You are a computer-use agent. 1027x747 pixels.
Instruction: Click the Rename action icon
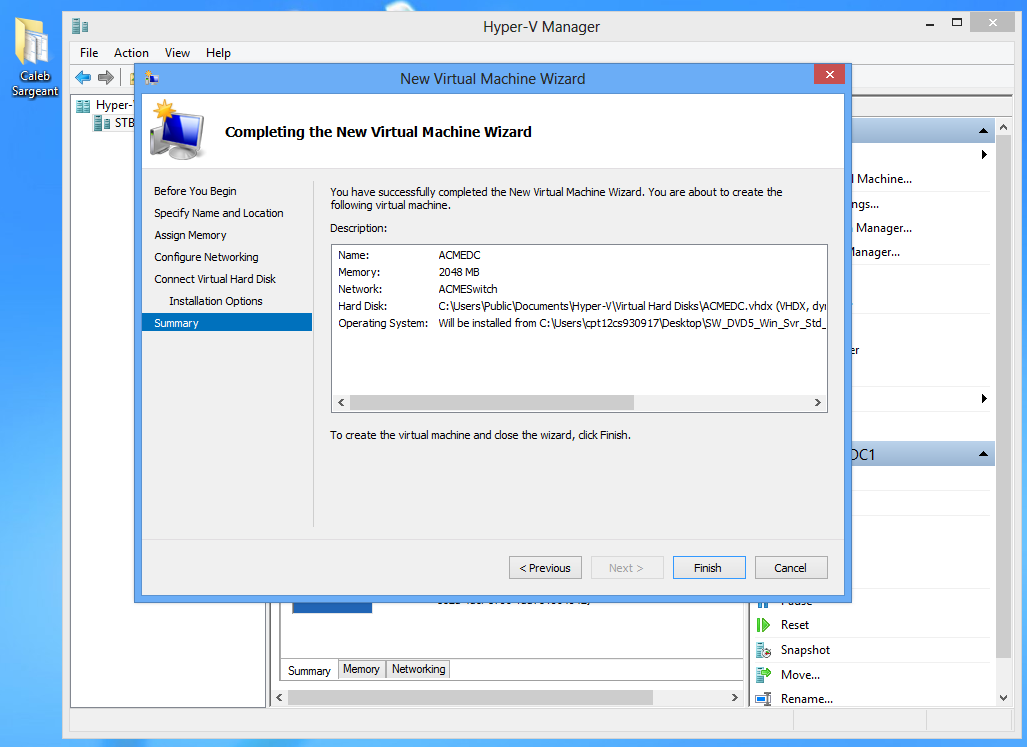[x=763, y=699]
